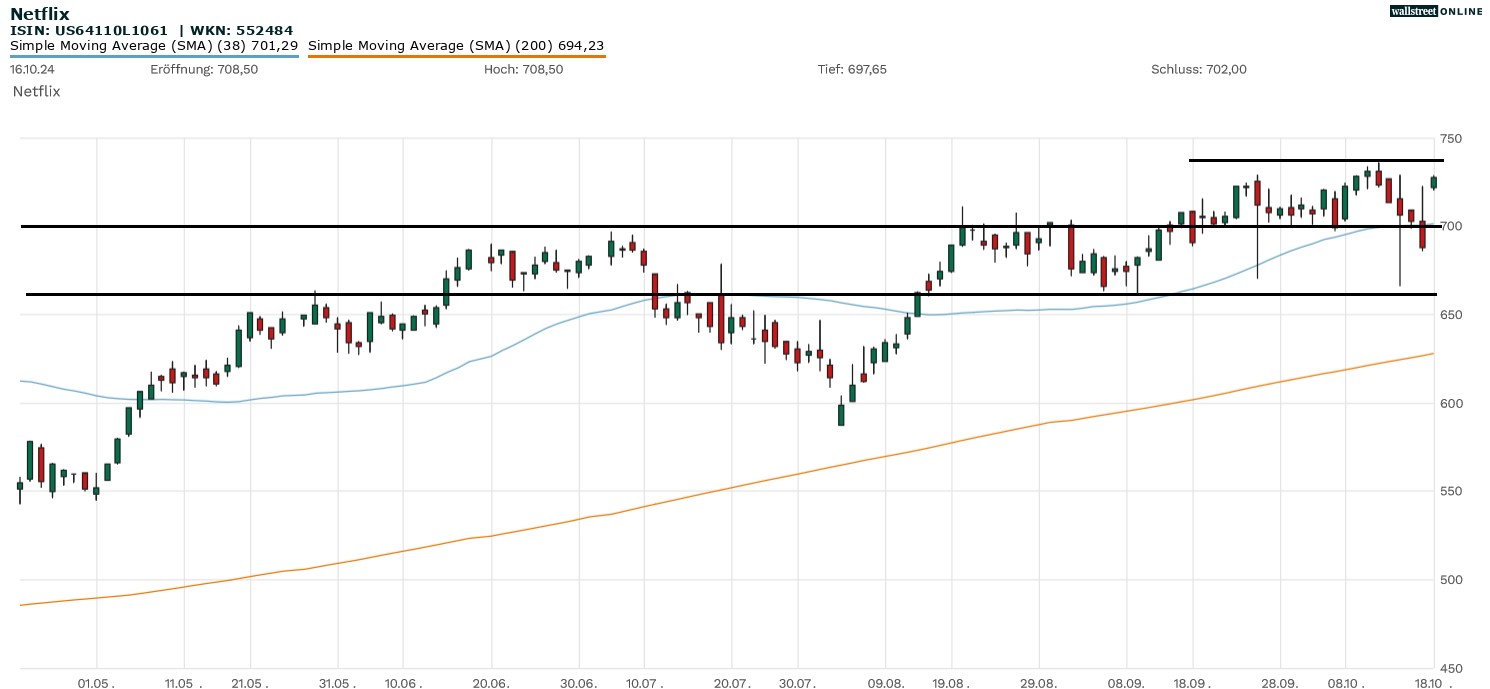Toggle the SMA (38) legend entry
Viewport: 1490px width, 689px height.
coord(154,45)
